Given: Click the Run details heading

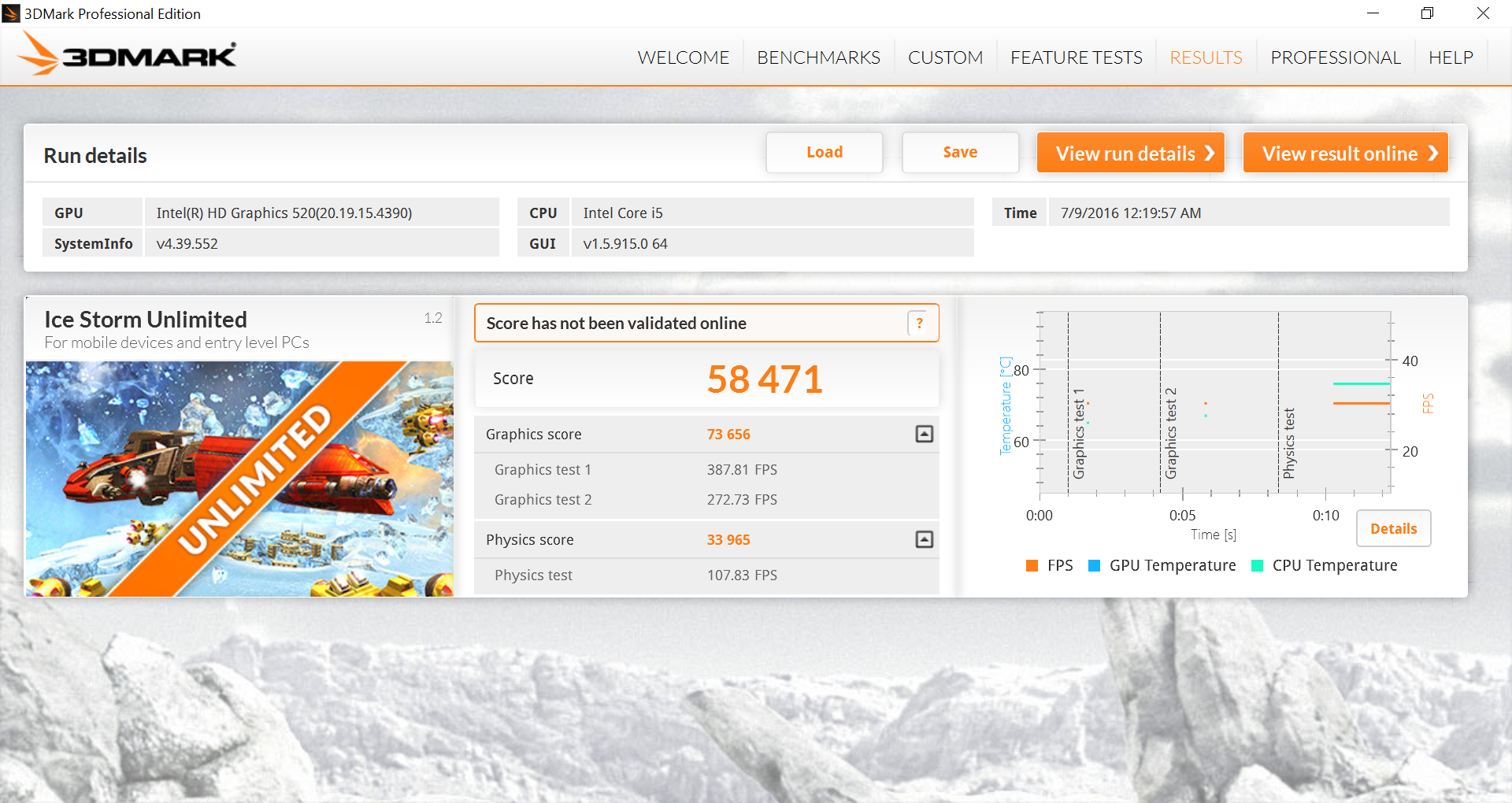Looking at the screenshot, I should click(x=95, y=155).
